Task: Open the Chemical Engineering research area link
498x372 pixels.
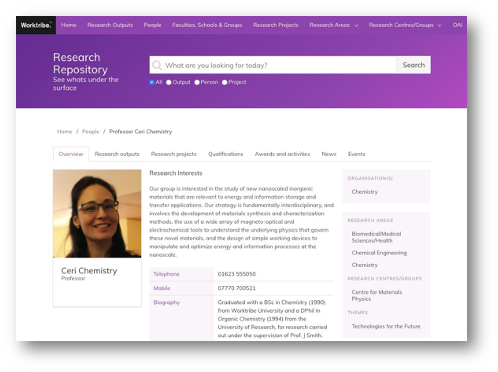Action: (379, 253)
